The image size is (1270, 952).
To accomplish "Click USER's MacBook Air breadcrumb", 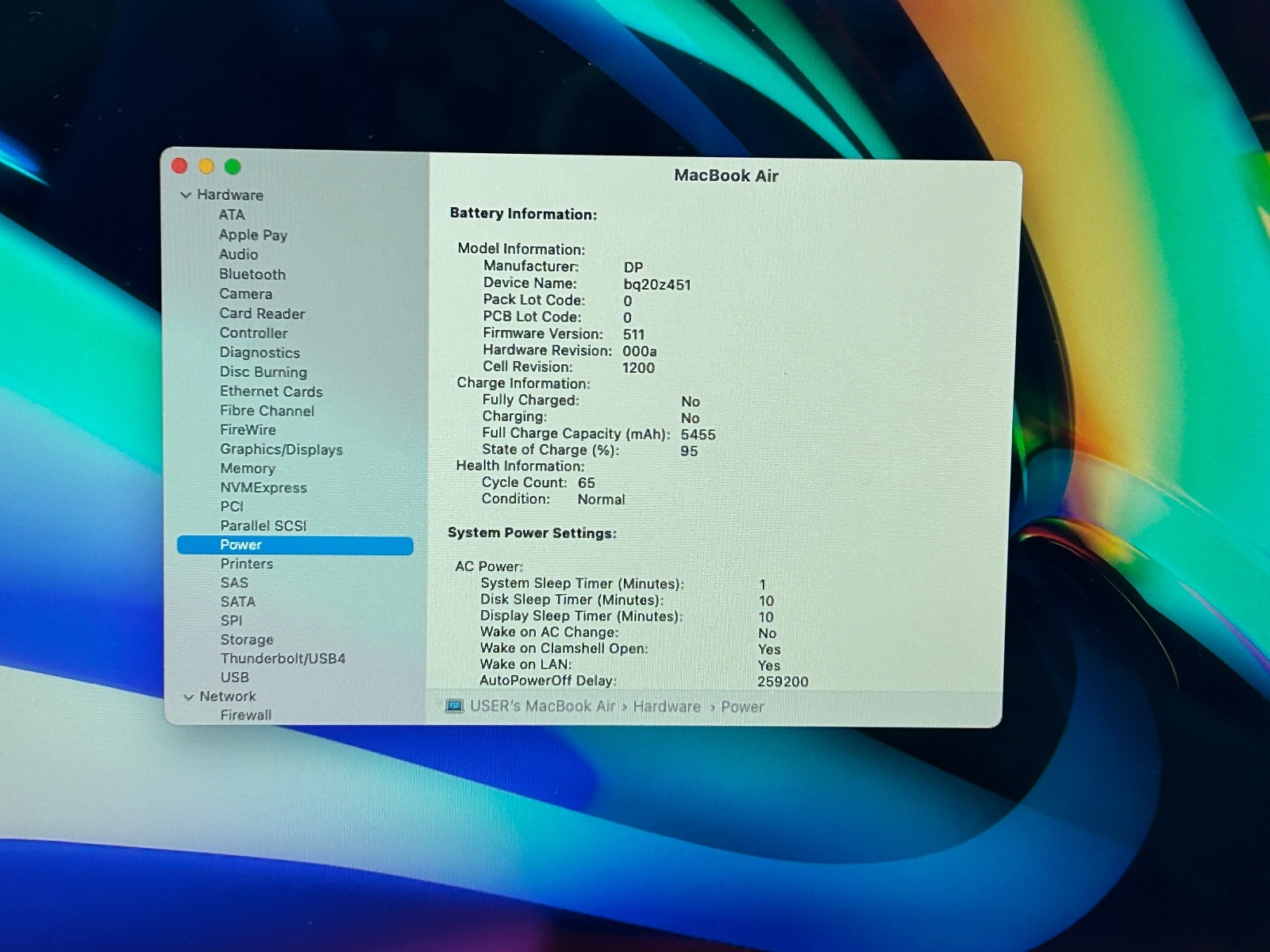I will pyautogui.click(x=542, y=706).
